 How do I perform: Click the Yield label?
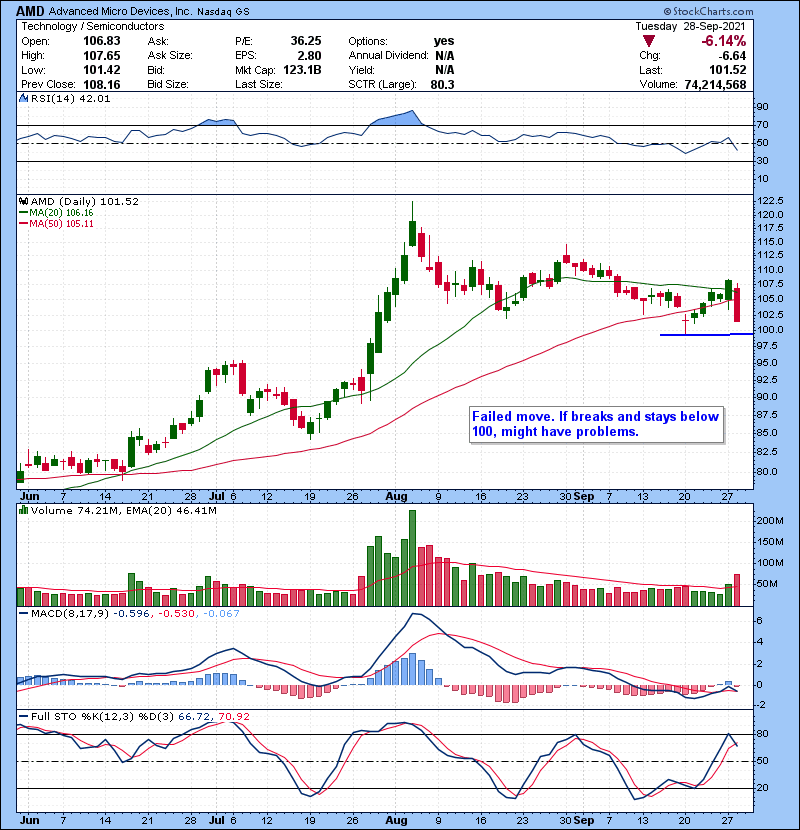tap(362, 70)
